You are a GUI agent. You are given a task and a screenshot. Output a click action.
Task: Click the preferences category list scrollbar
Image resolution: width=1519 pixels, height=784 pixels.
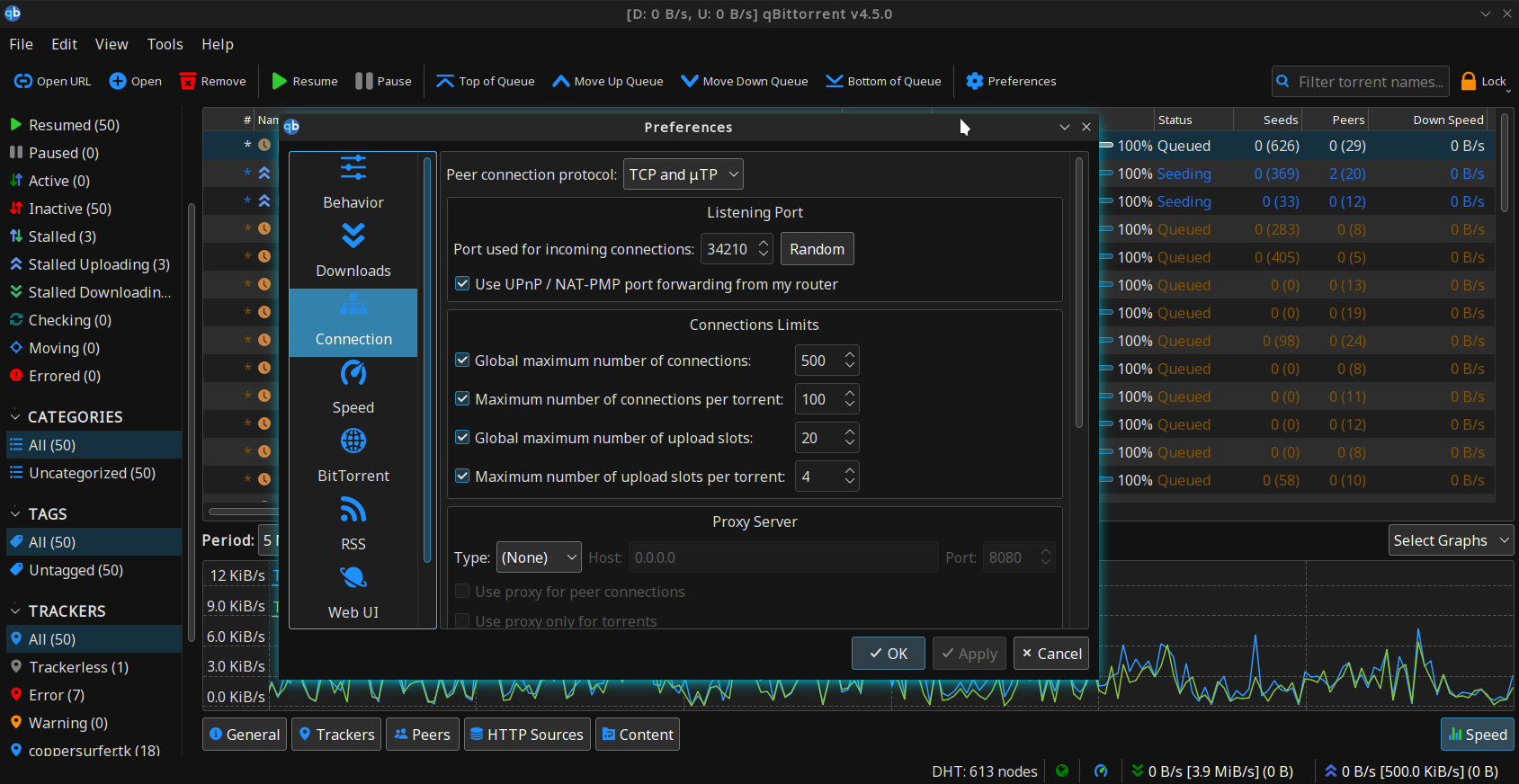click(426, 360)
